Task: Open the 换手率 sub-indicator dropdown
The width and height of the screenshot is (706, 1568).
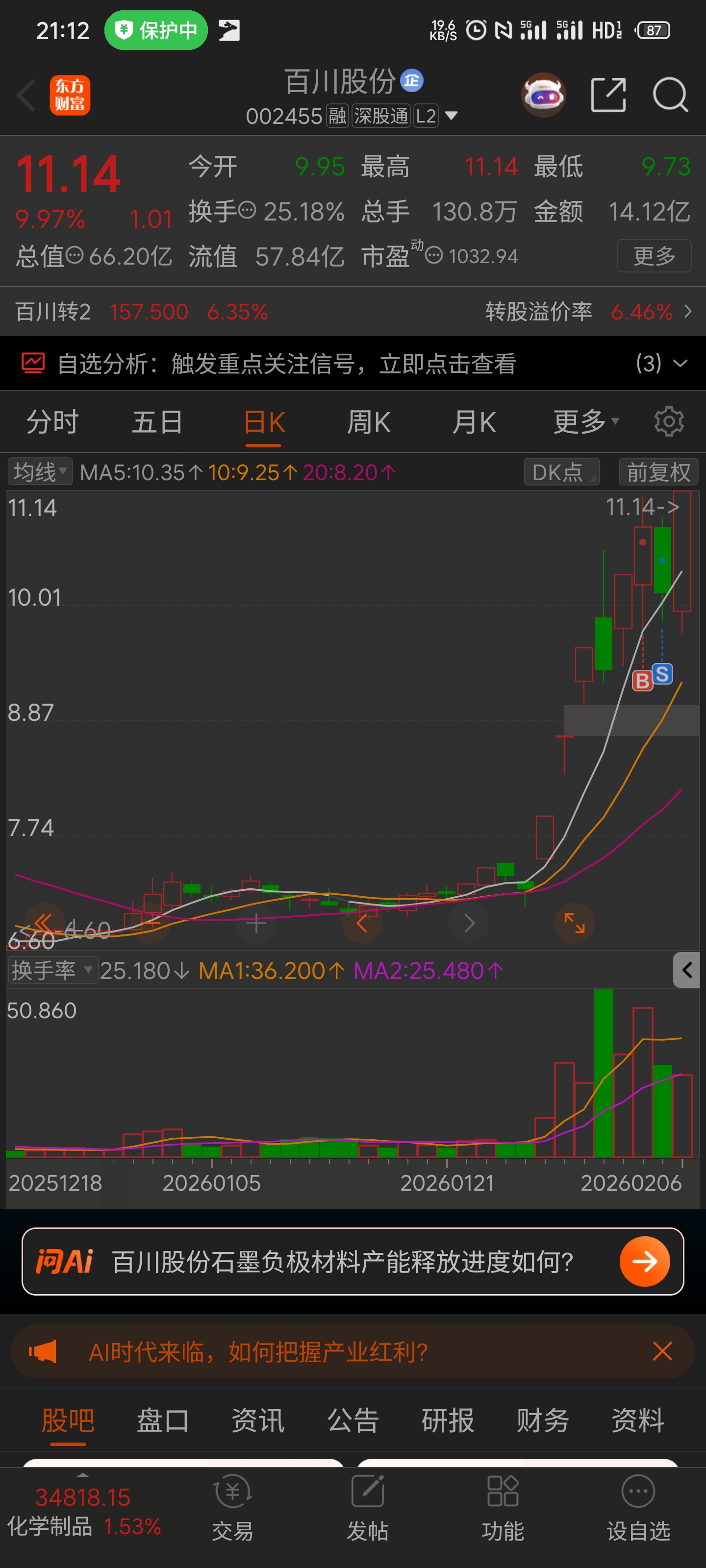Action: tap(52, 970)
